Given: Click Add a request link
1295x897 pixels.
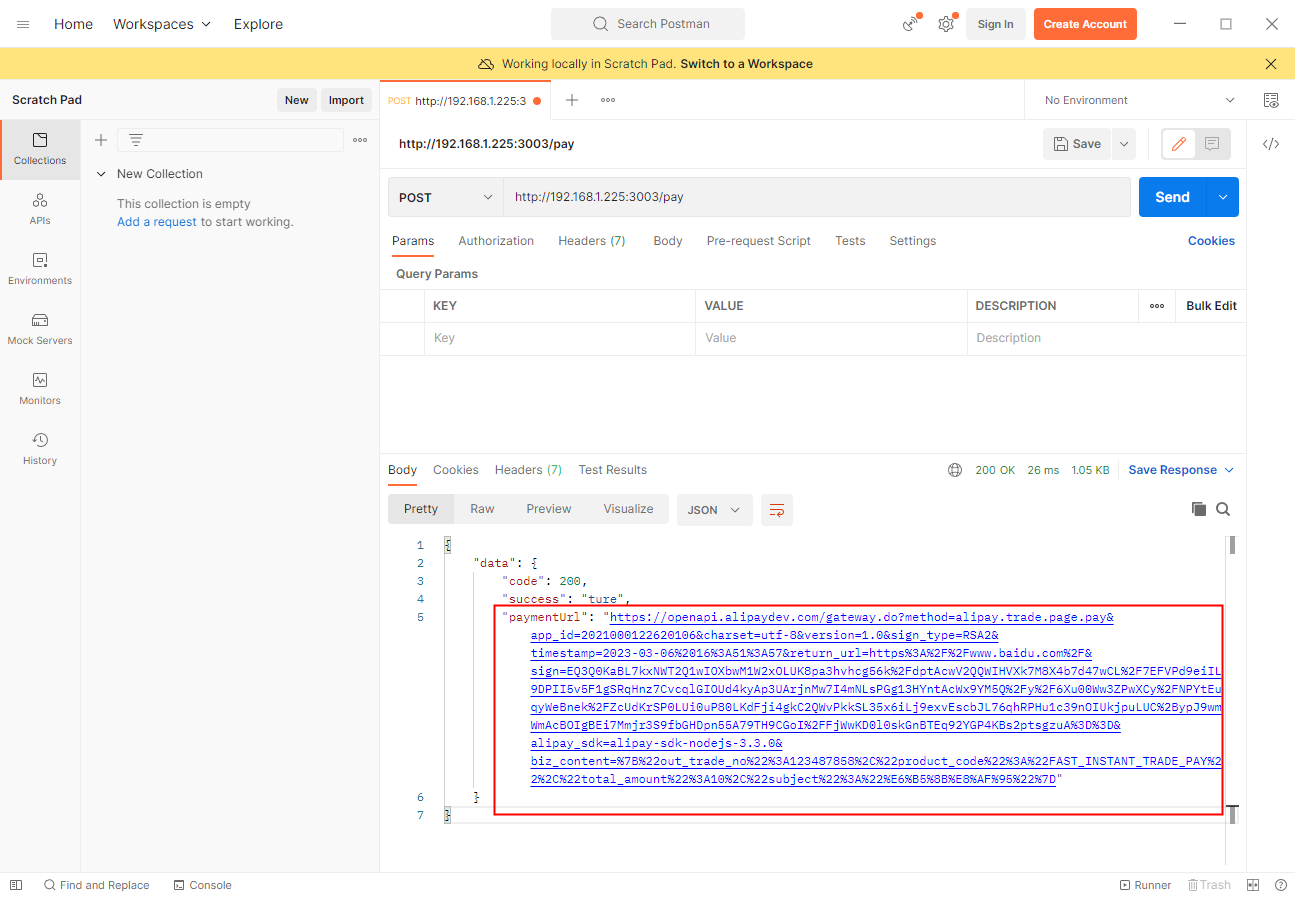Looking at the screenshot, I should 157,222.
